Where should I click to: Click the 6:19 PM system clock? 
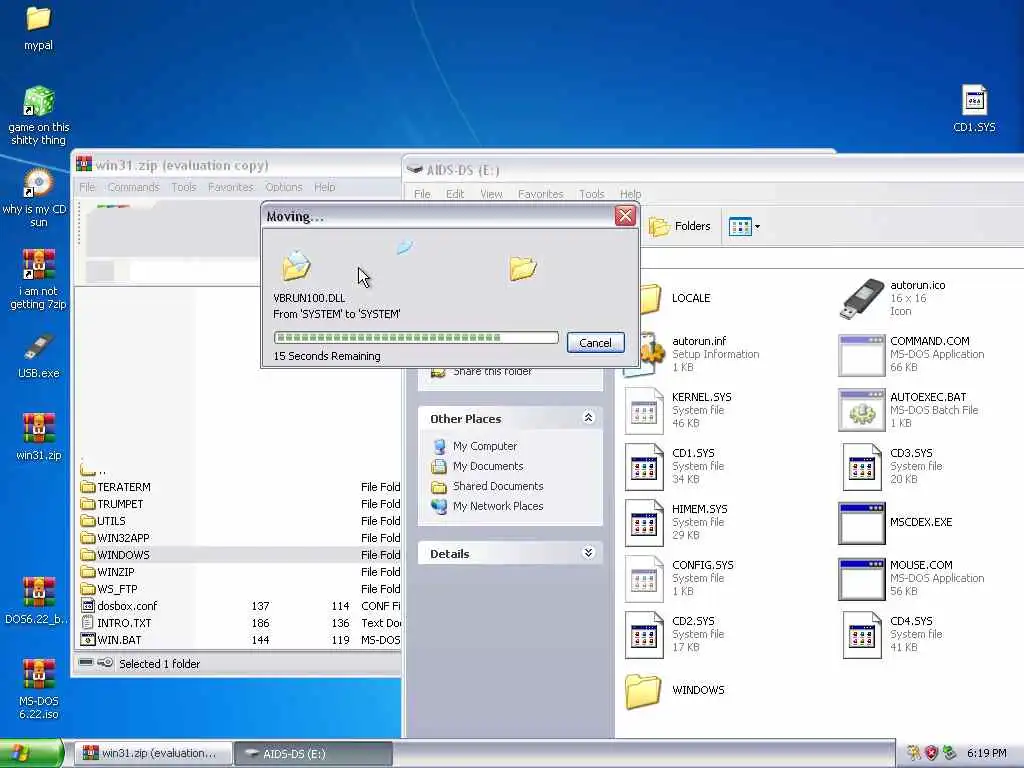(986, 753)
